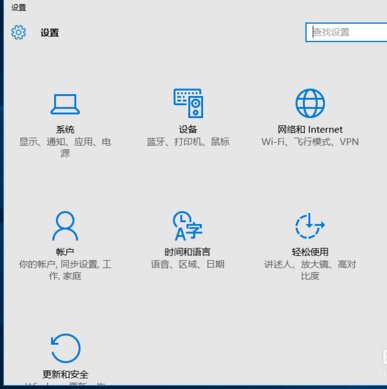This screenshot has width=387, height=389.
Task: Click the 轻松使用 label
Action: (x=310, y=252)
